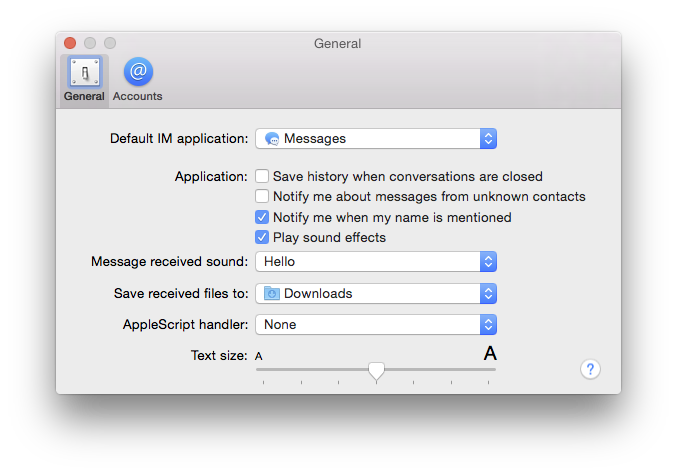The width and height of the screenshot is (677, 474).
Task: Click the Downloads folder icon
Action: click(272, 293)
